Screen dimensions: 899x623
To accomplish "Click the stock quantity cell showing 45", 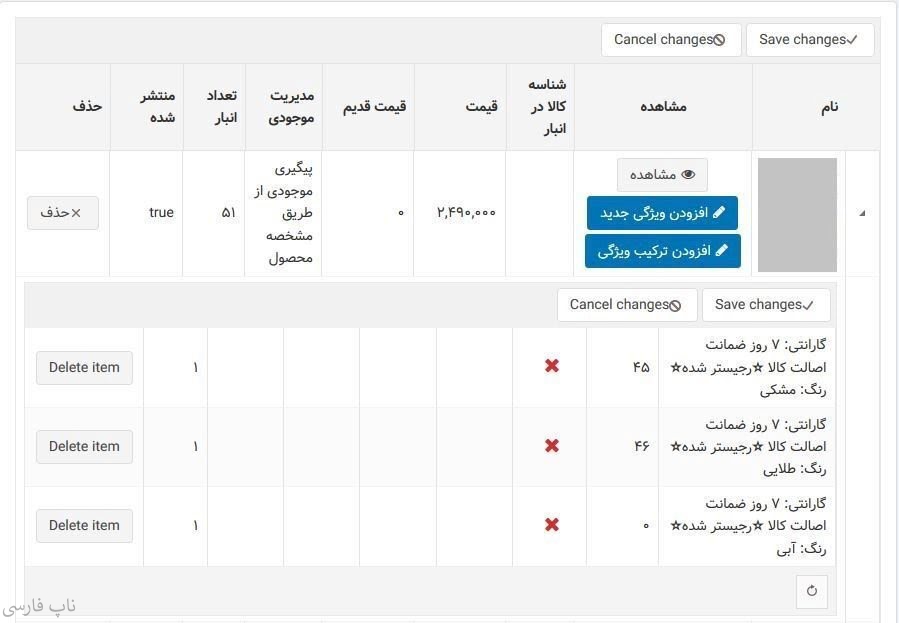I will click(640, 367).
